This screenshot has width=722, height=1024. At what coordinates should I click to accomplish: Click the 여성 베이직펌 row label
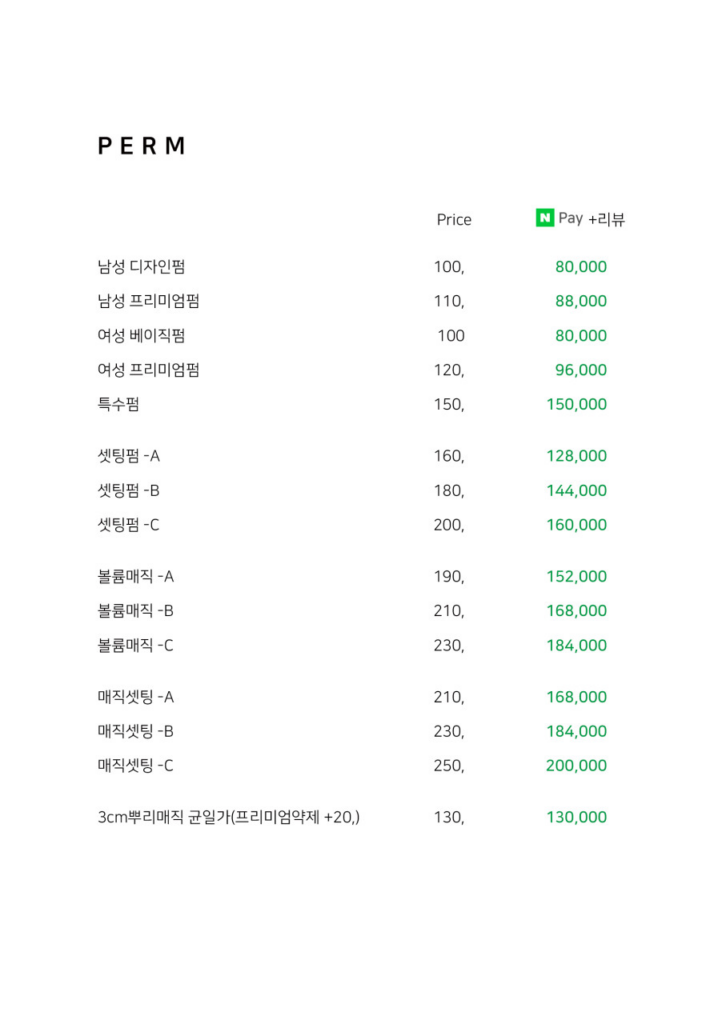coord(142,336)
